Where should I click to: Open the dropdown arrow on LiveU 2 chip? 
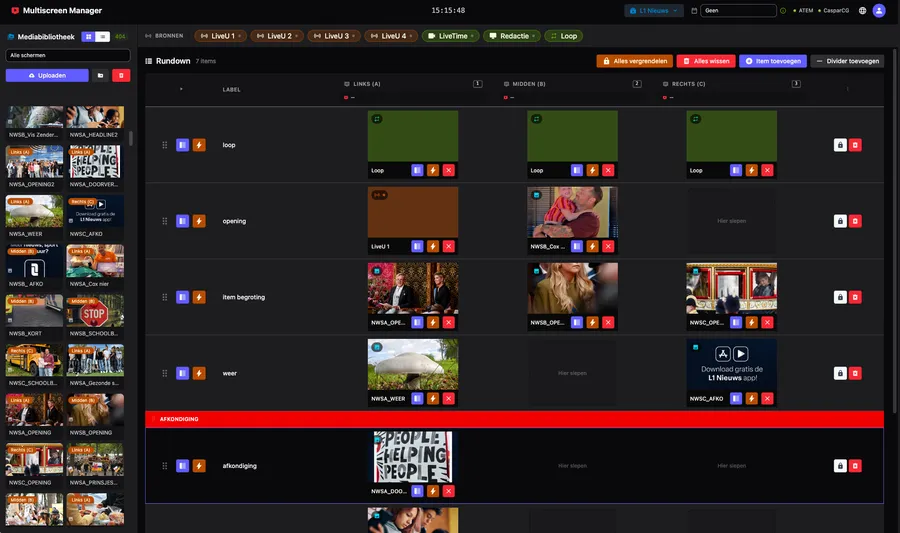click(297, 36)
